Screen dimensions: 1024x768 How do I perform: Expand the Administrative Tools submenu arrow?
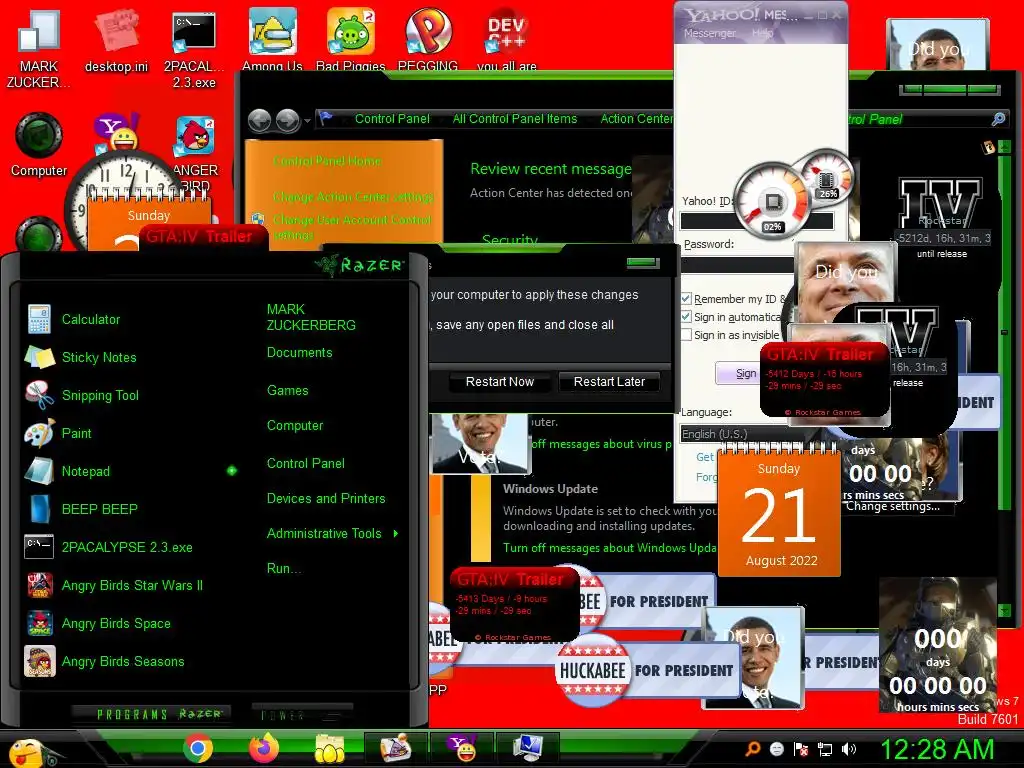pos(396,534)
